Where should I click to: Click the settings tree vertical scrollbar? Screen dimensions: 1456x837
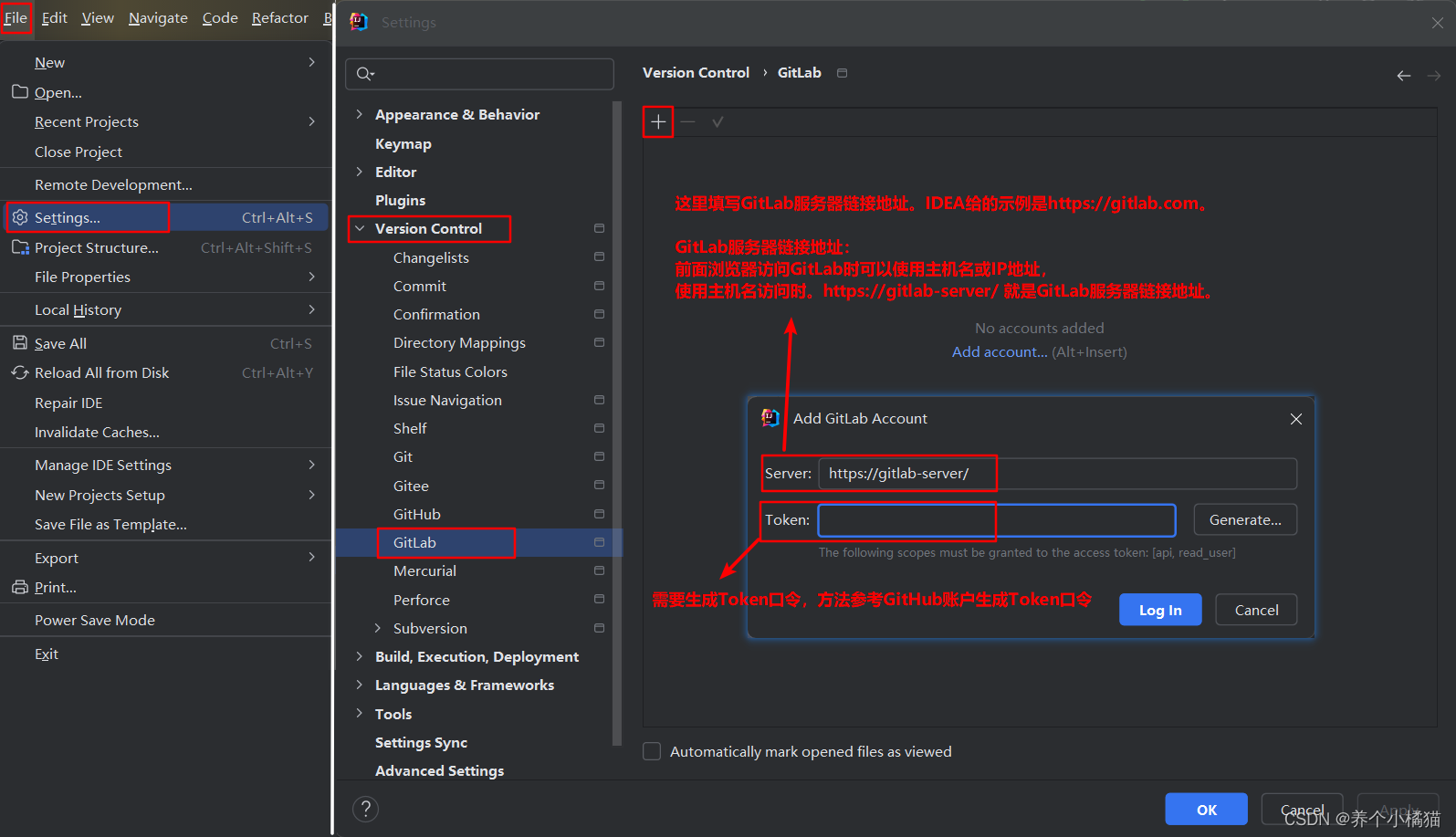[x=618, y=422]
